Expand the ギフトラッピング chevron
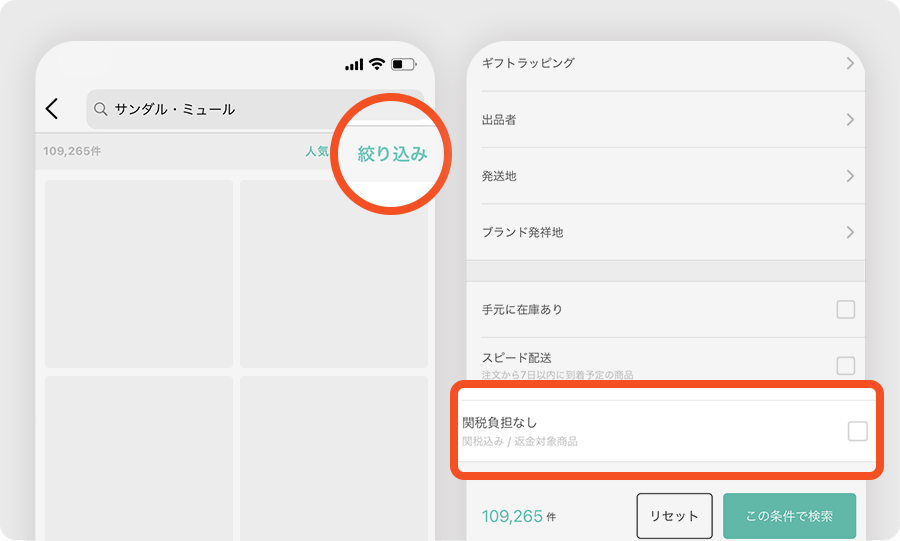Image resolution: width=900 pixels, height=541 pixels. point(850,63)
